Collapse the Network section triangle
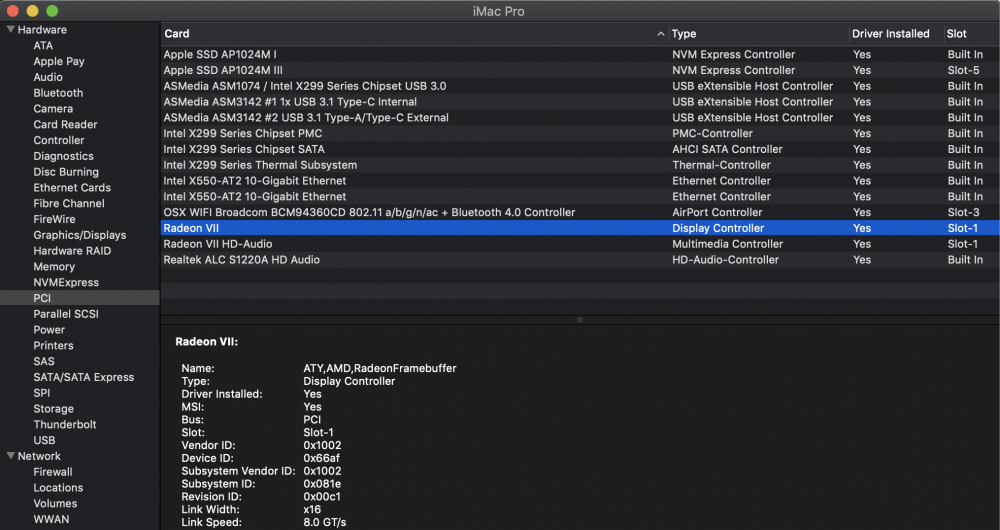This screenshot has height=530, width=1000. [11, 456]
